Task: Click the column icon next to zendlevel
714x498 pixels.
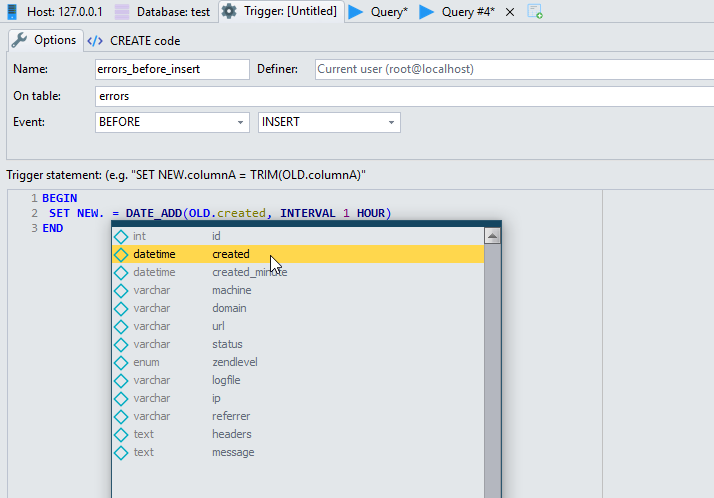Action: (x=121, y=362)
